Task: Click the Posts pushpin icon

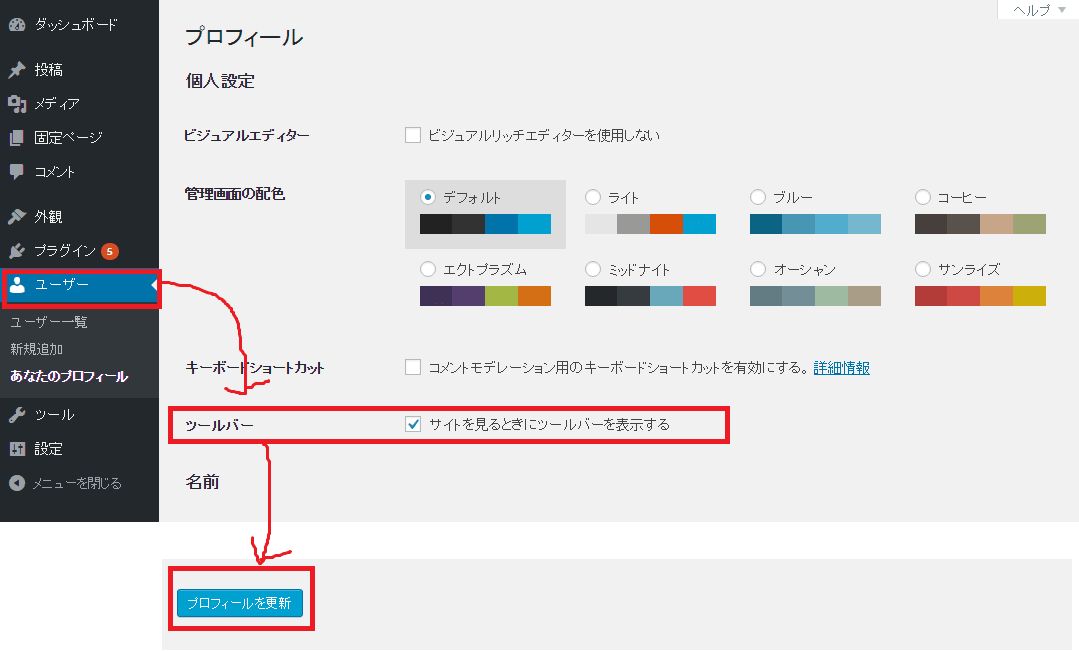Action: (x=17, y=70)
